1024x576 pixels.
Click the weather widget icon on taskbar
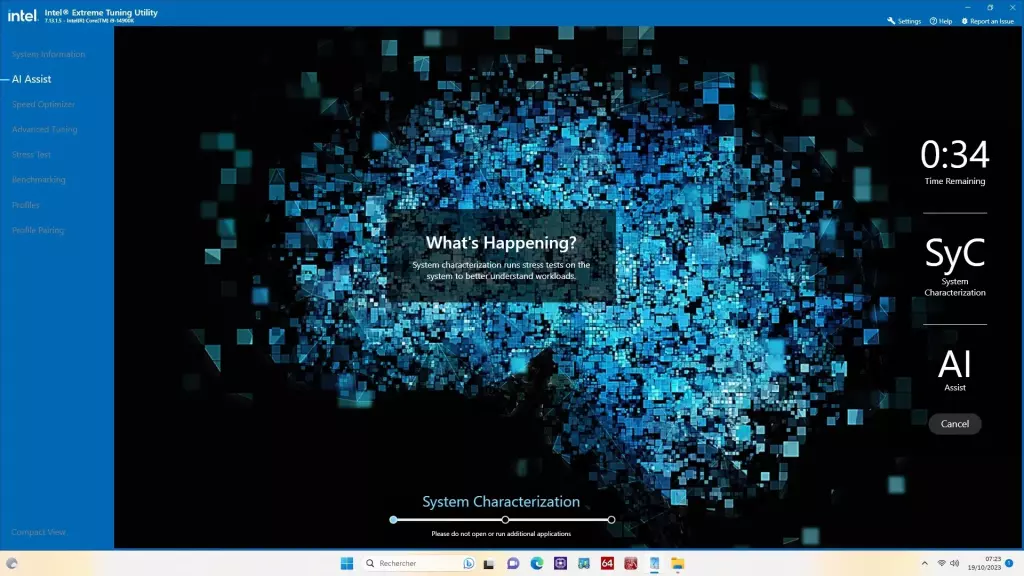pos(12,563)
